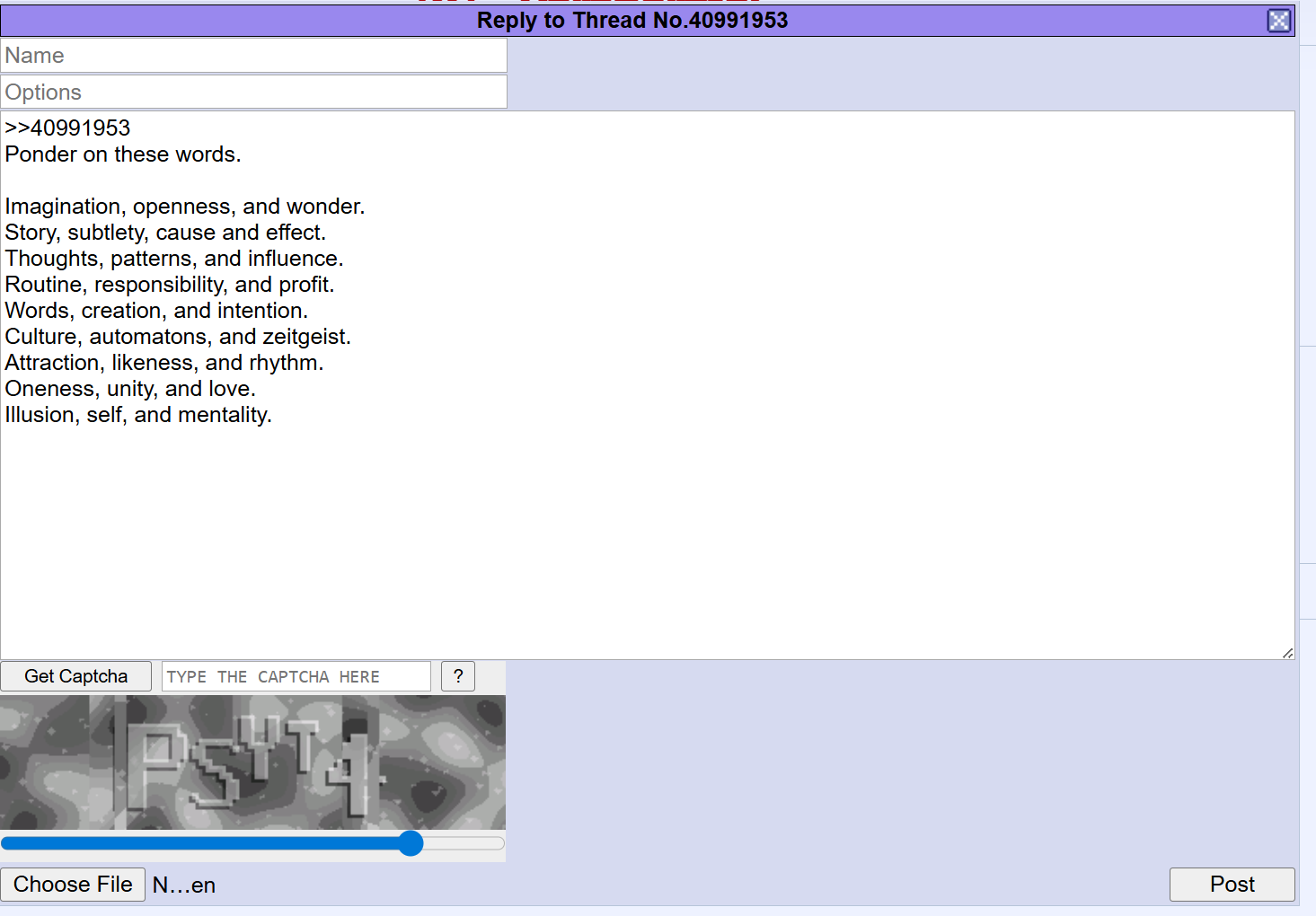Viewport: 1316px width, 916px height.
Task: Click the line 'Illusion, self, and mentality.'
Action: coord(138,415)
